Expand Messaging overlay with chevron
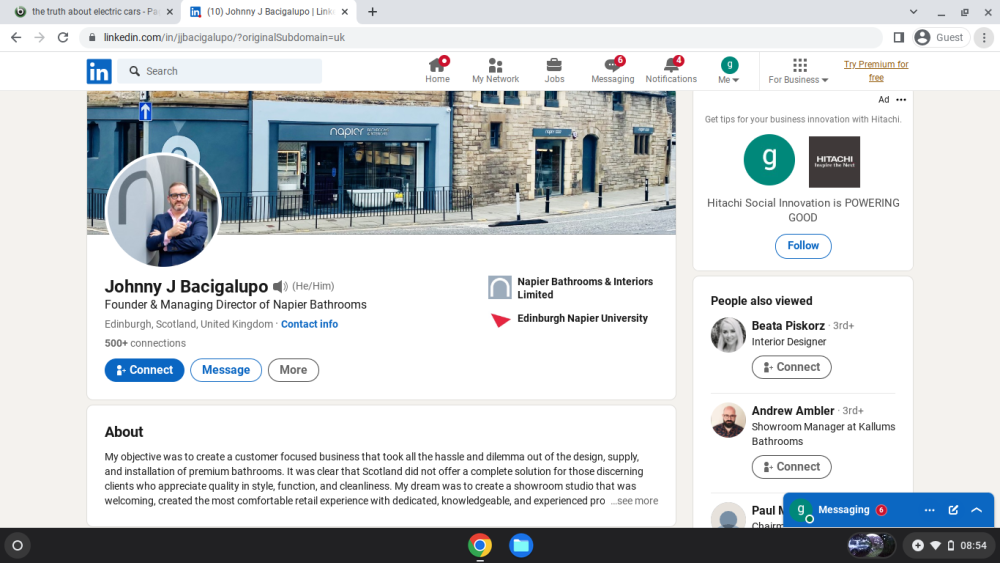Screen dimensions: 1000x563 click(x=976, y=510)
